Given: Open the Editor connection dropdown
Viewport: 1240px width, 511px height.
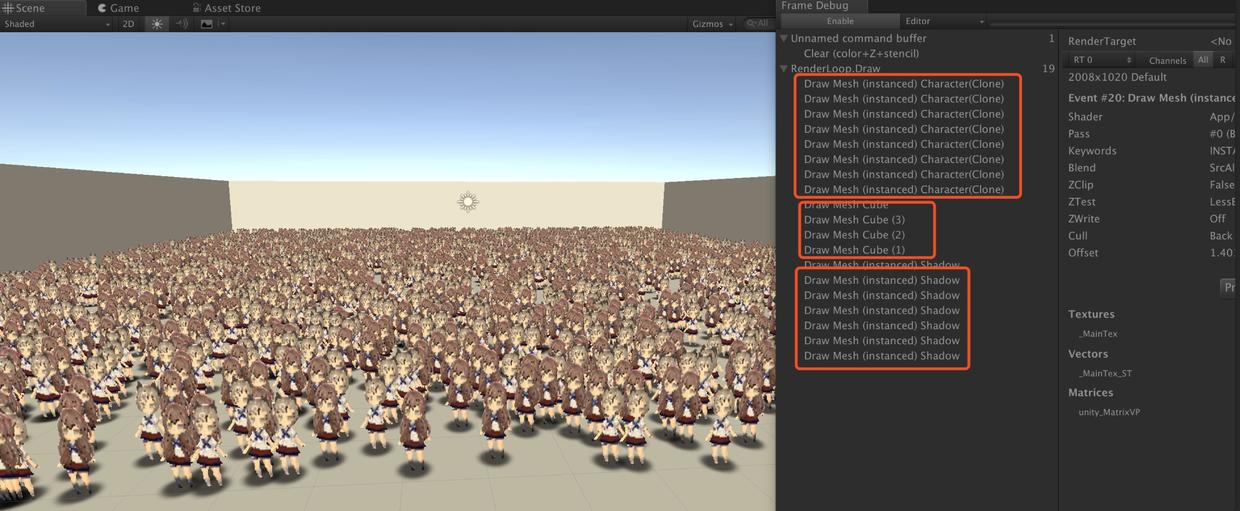Looking at the screenshot, I should pos(944,21).
